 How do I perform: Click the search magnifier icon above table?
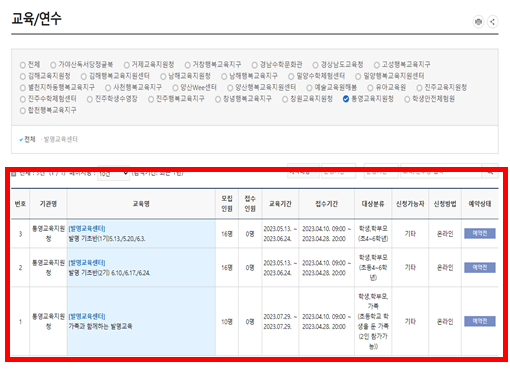pos(490,171)
